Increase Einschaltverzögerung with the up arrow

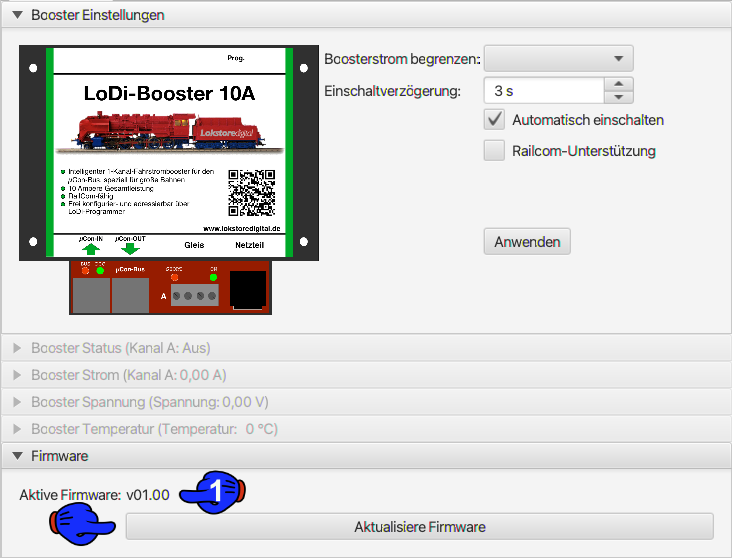pyautogui.click(x=619, y=84)
